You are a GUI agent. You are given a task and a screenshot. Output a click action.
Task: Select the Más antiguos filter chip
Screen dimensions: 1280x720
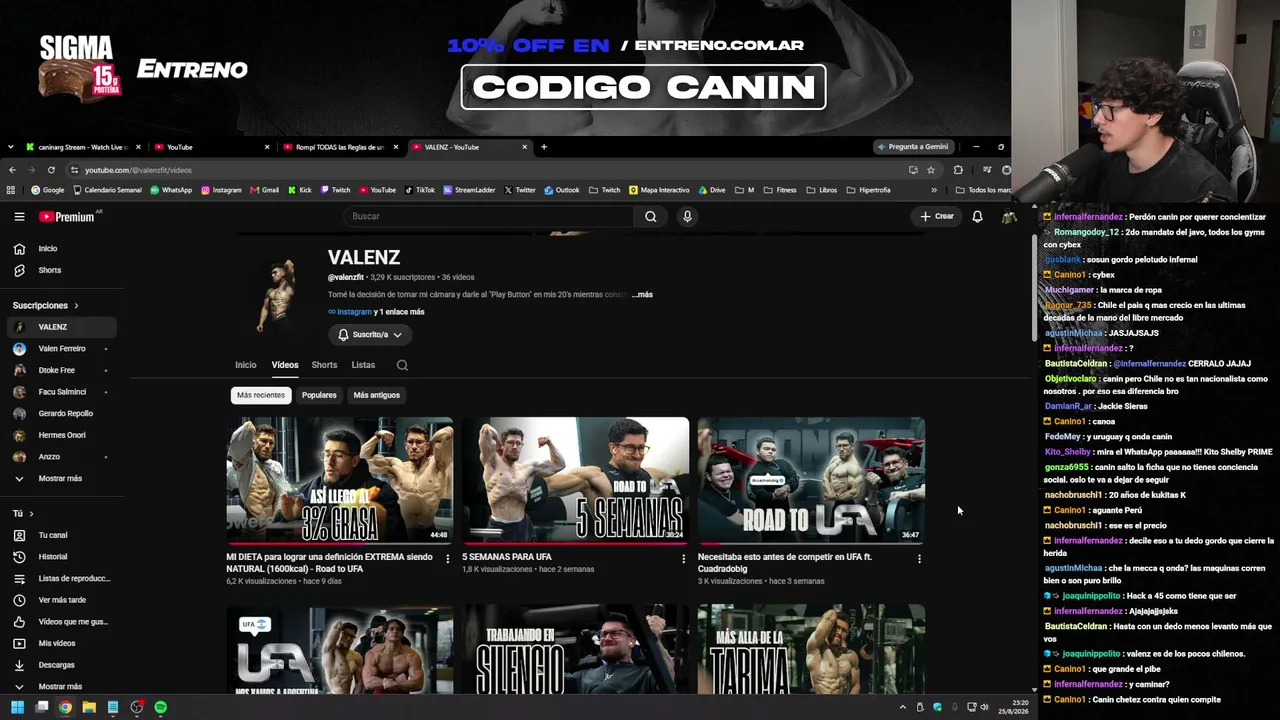[x=376, y=395]
